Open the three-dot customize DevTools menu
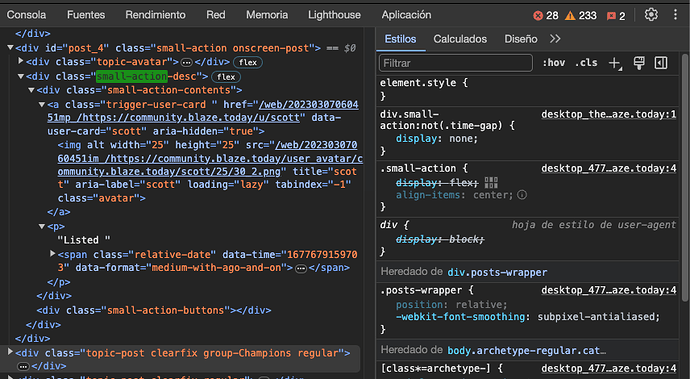The image size is (690, 379). point(675,15)
